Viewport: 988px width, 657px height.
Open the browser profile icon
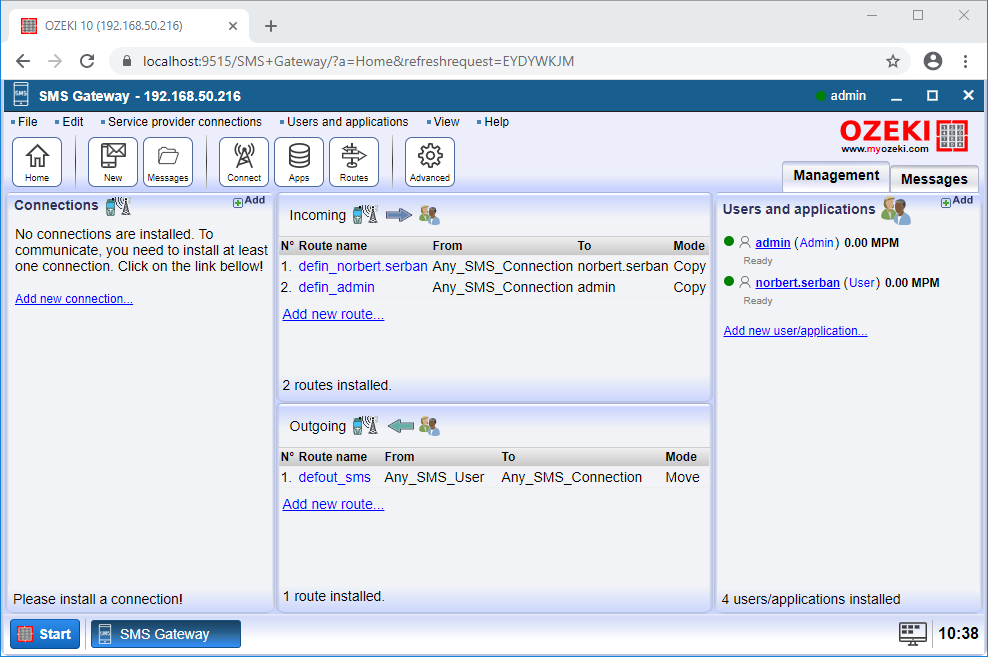[933, 61]
